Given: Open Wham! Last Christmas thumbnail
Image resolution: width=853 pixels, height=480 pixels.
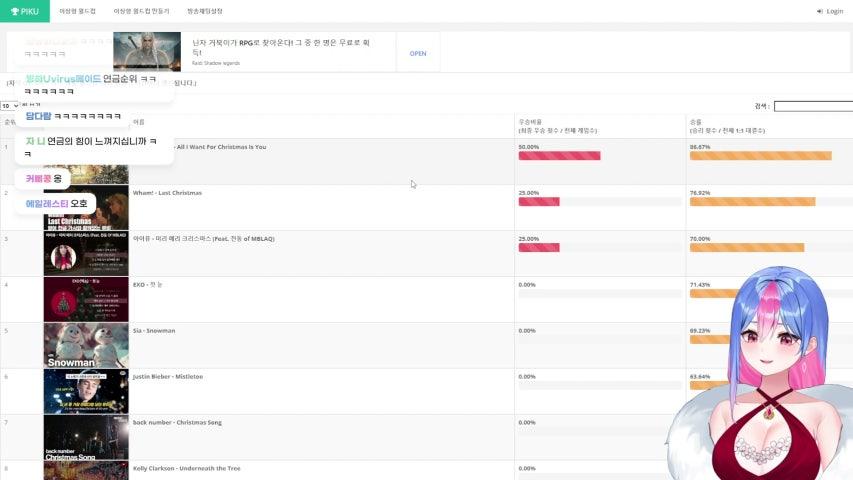Looking at the screenshot, I should (85, 207).
